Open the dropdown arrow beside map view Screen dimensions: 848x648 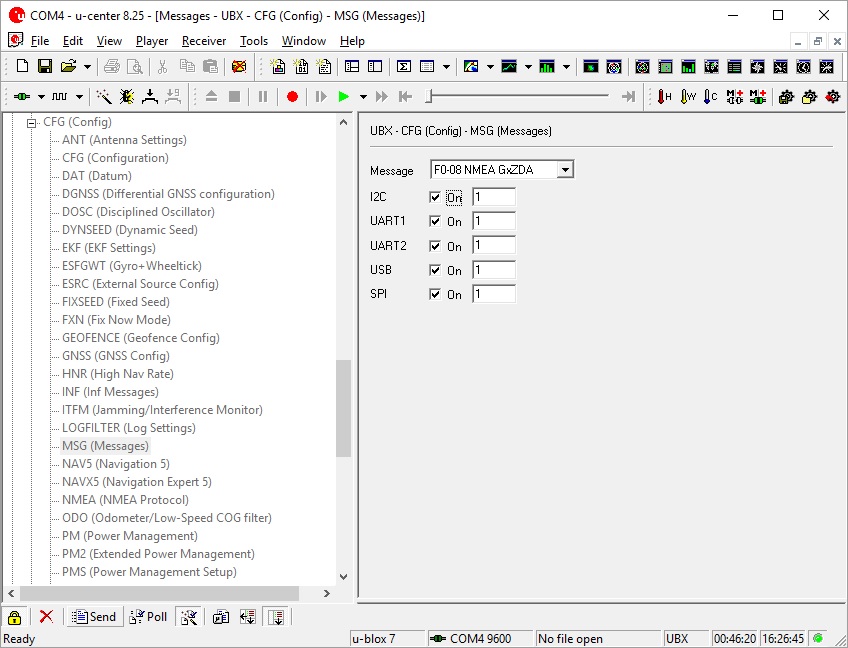[490, 67]
